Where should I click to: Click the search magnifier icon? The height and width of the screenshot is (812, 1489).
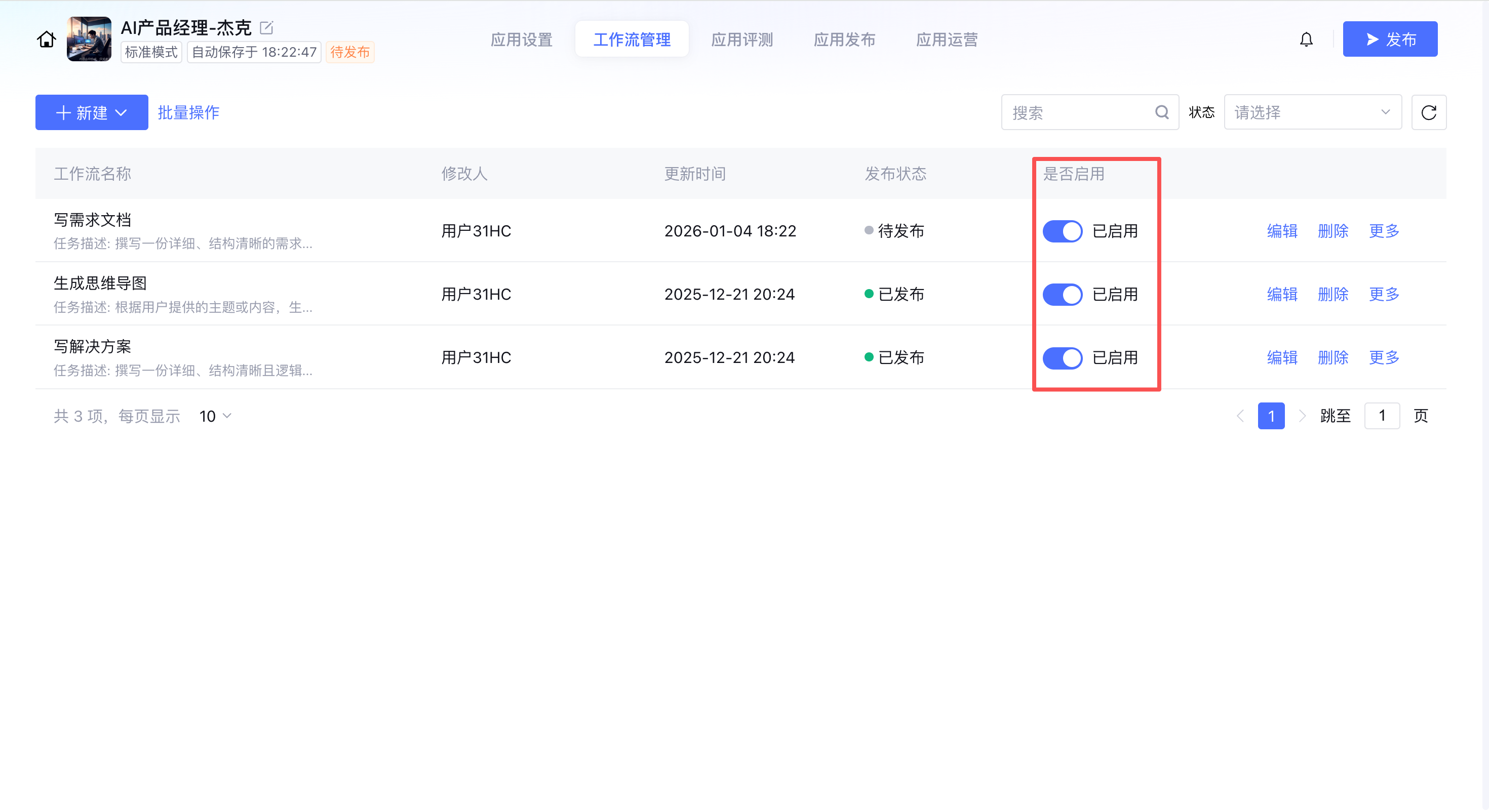[x=1162, y=112]
